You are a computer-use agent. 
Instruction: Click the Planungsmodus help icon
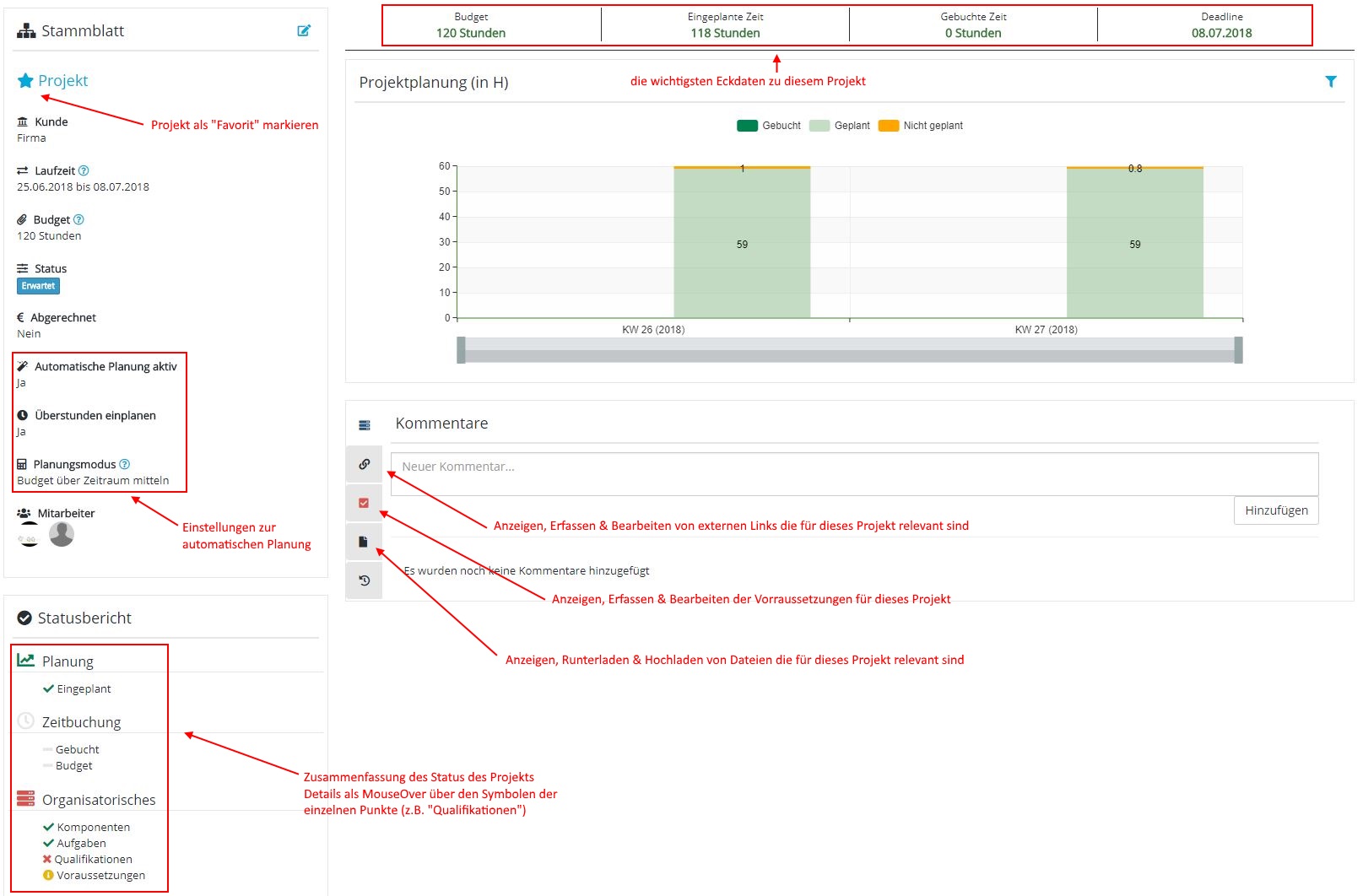(125, 464)
